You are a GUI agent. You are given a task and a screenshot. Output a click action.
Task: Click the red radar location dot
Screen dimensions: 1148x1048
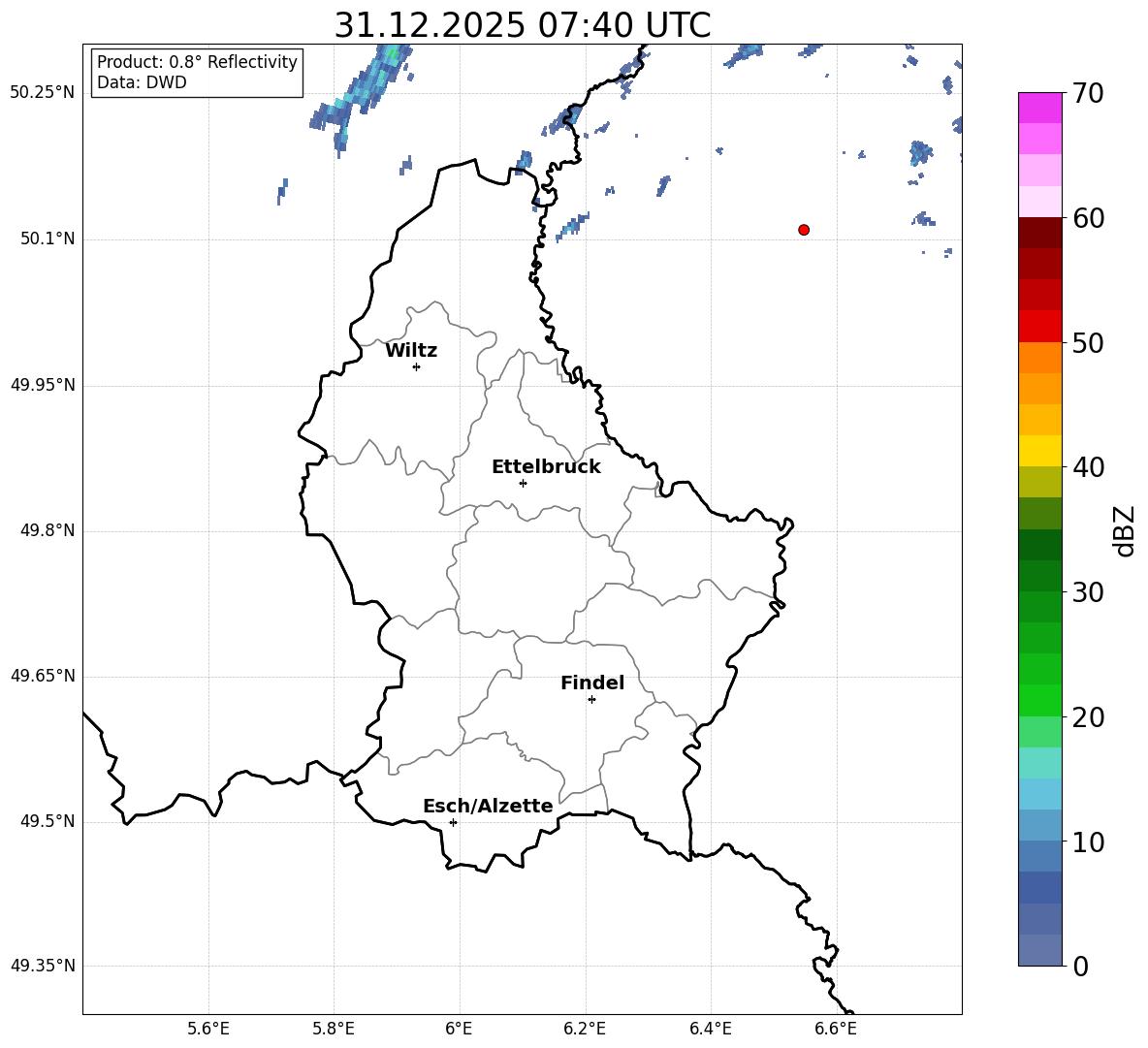(x=804, y=230)
